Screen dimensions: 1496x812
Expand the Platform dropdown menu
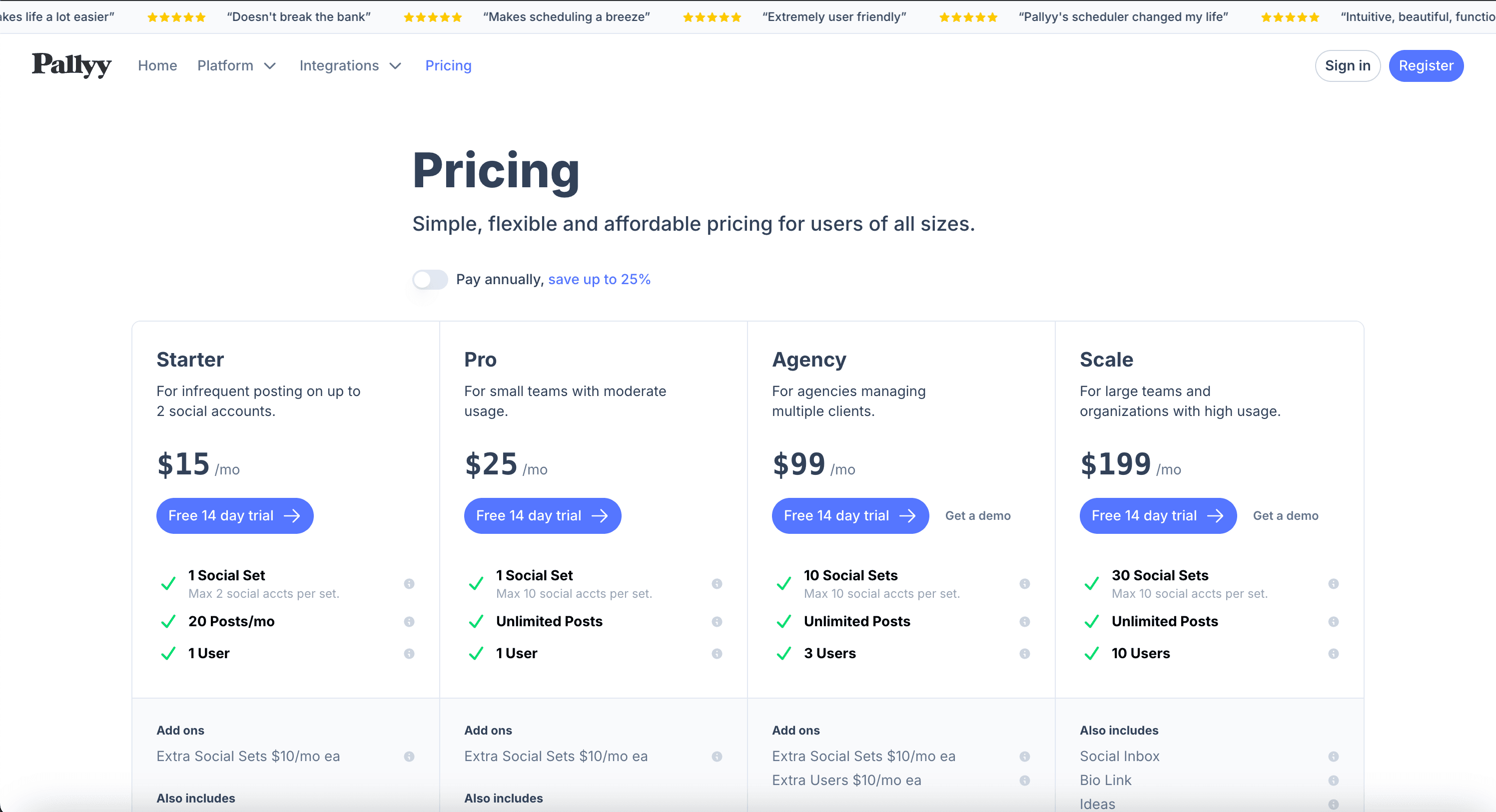(236, 65)
